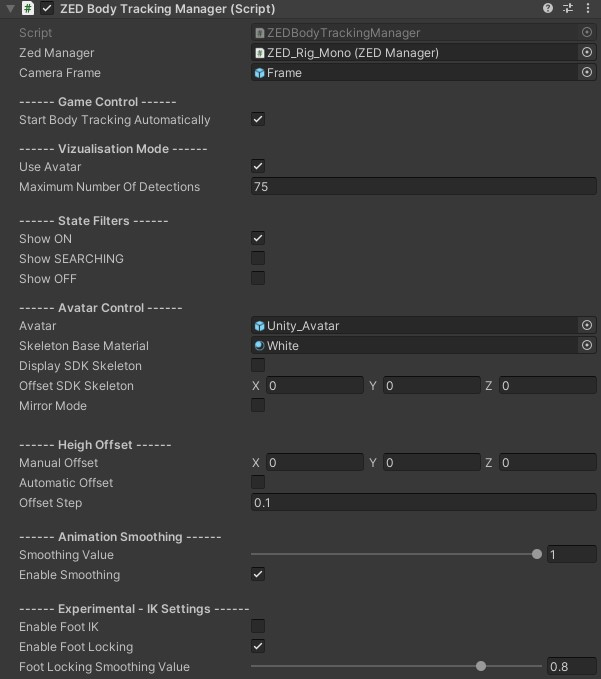Viewport: 601px width, 679px height.
Task: Click the Offset SDK Skeleton label
Action: [76, 385]
